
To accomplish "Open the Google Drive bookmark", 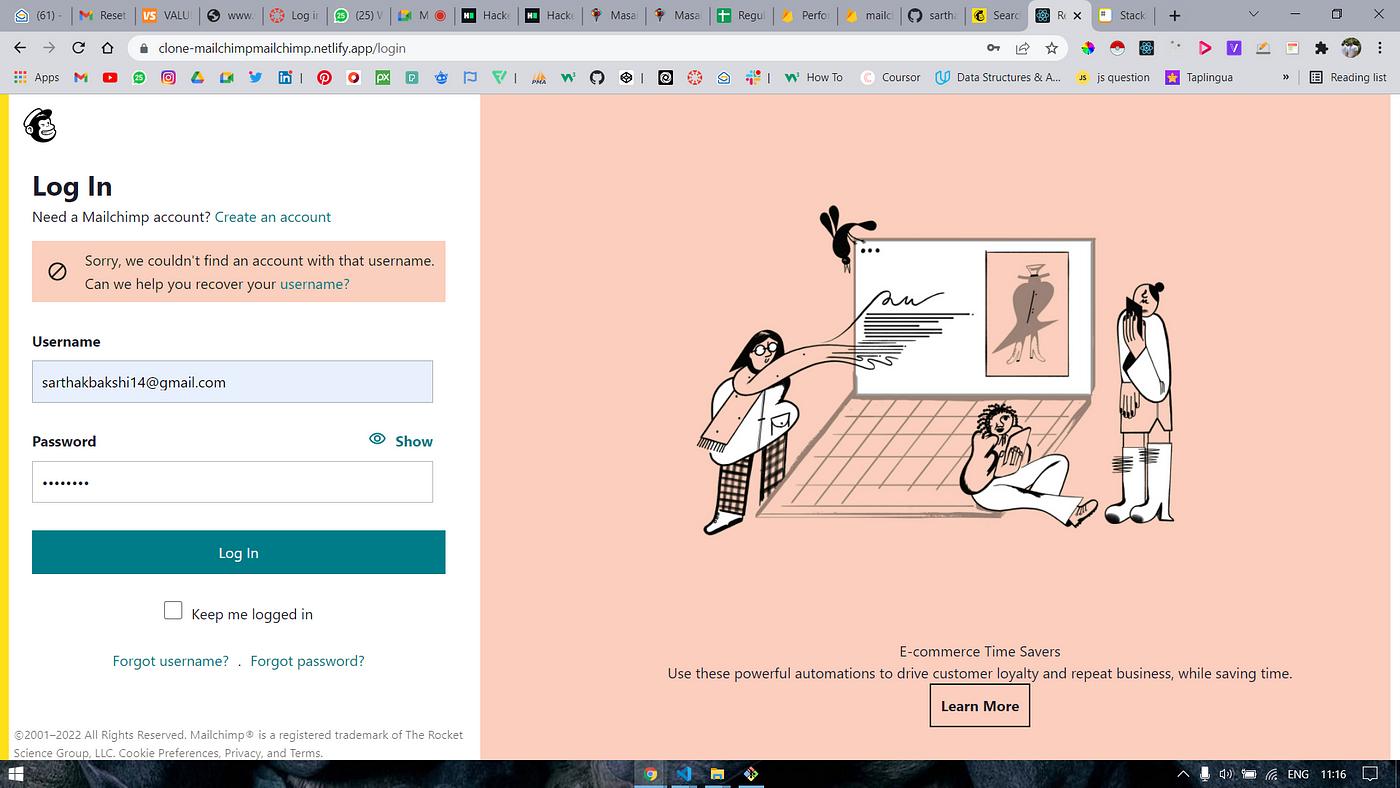I will pyautogui.click(x=198, y=77).
